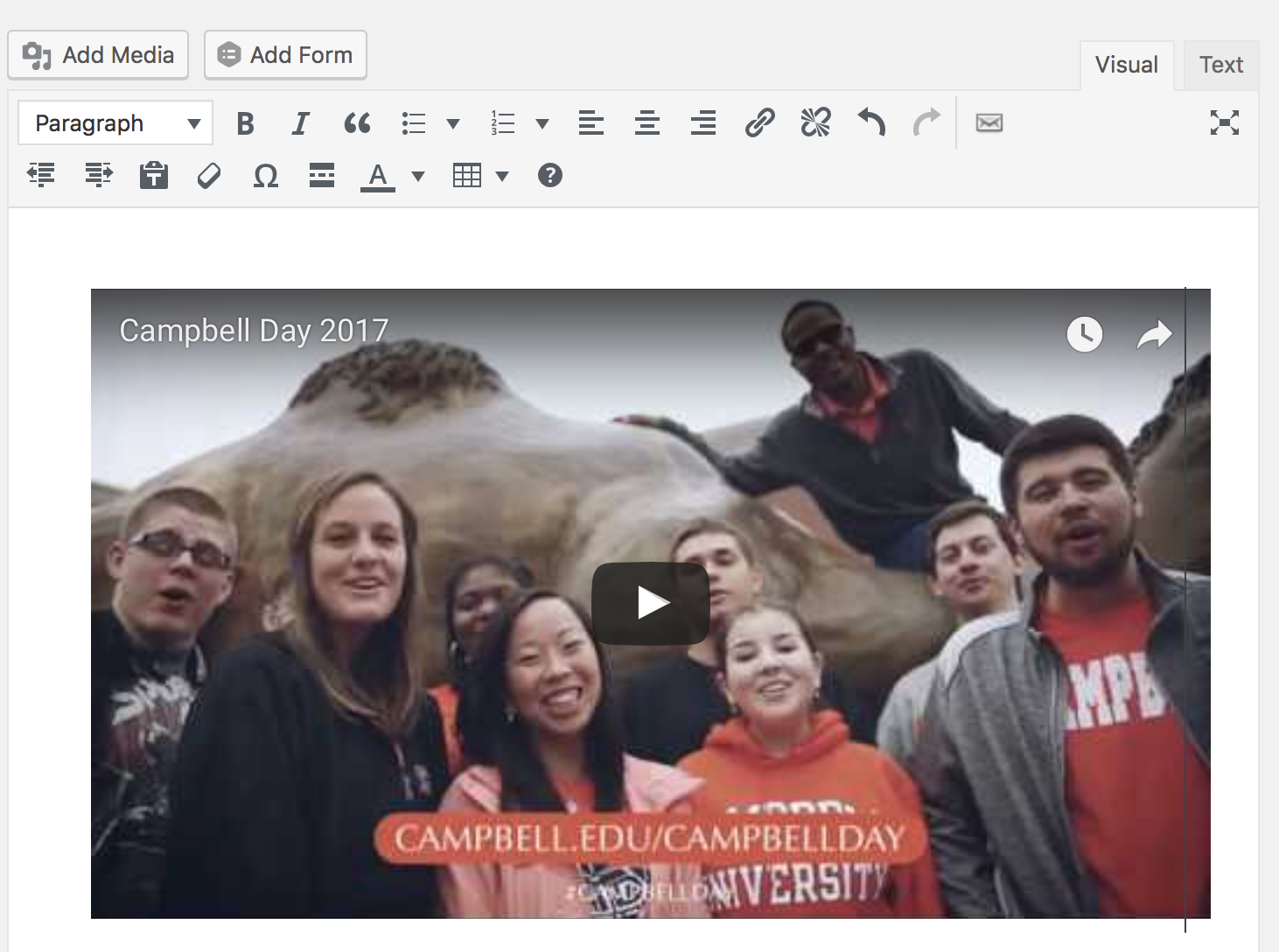The width and height of the screenshot is (1279, 952).
Task: Decrease indent with outdent icon
Action: pos(42,176)
